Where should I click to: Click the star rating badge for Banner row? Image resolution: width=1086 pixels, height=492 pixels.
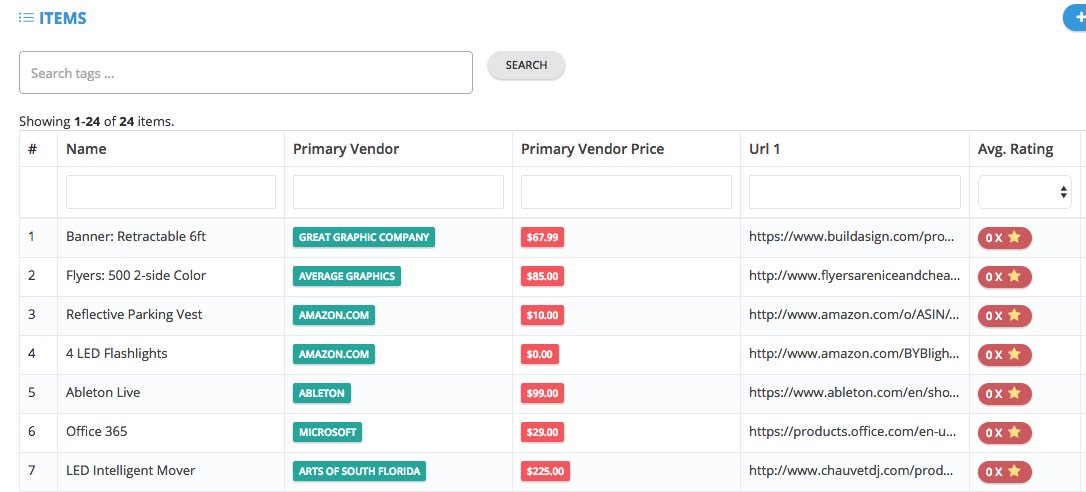[x=1004, y=237]
